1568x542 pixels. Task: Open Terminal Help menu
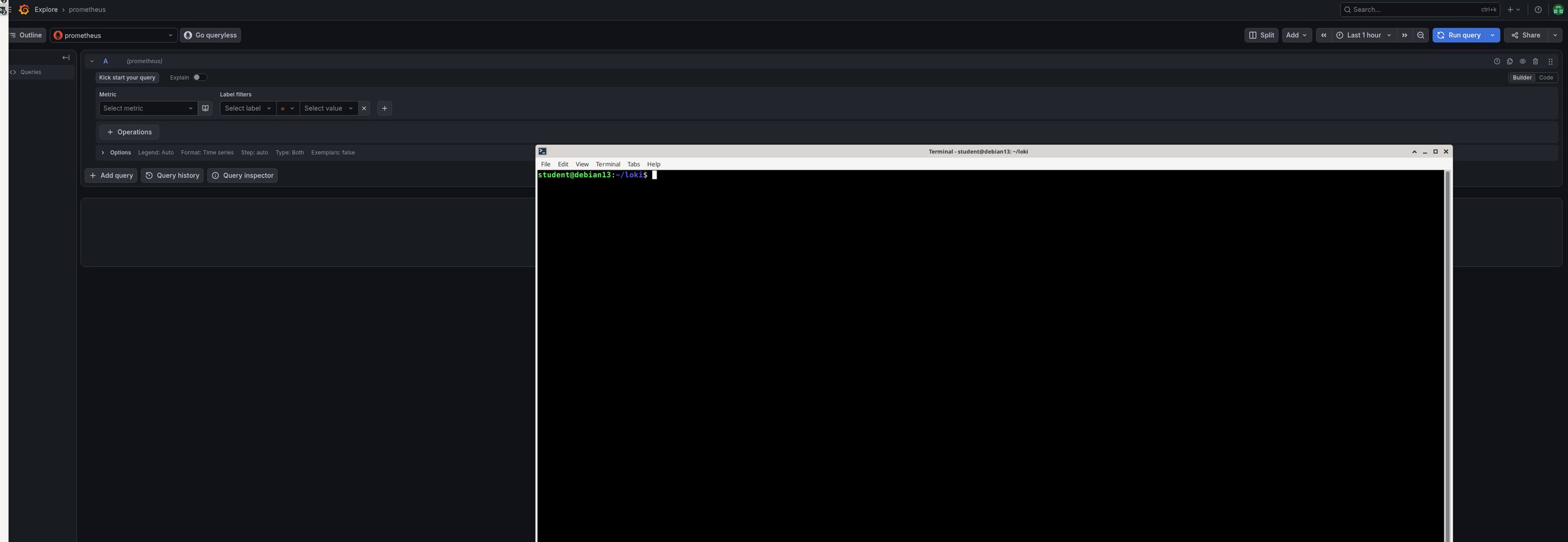(653, 164)
